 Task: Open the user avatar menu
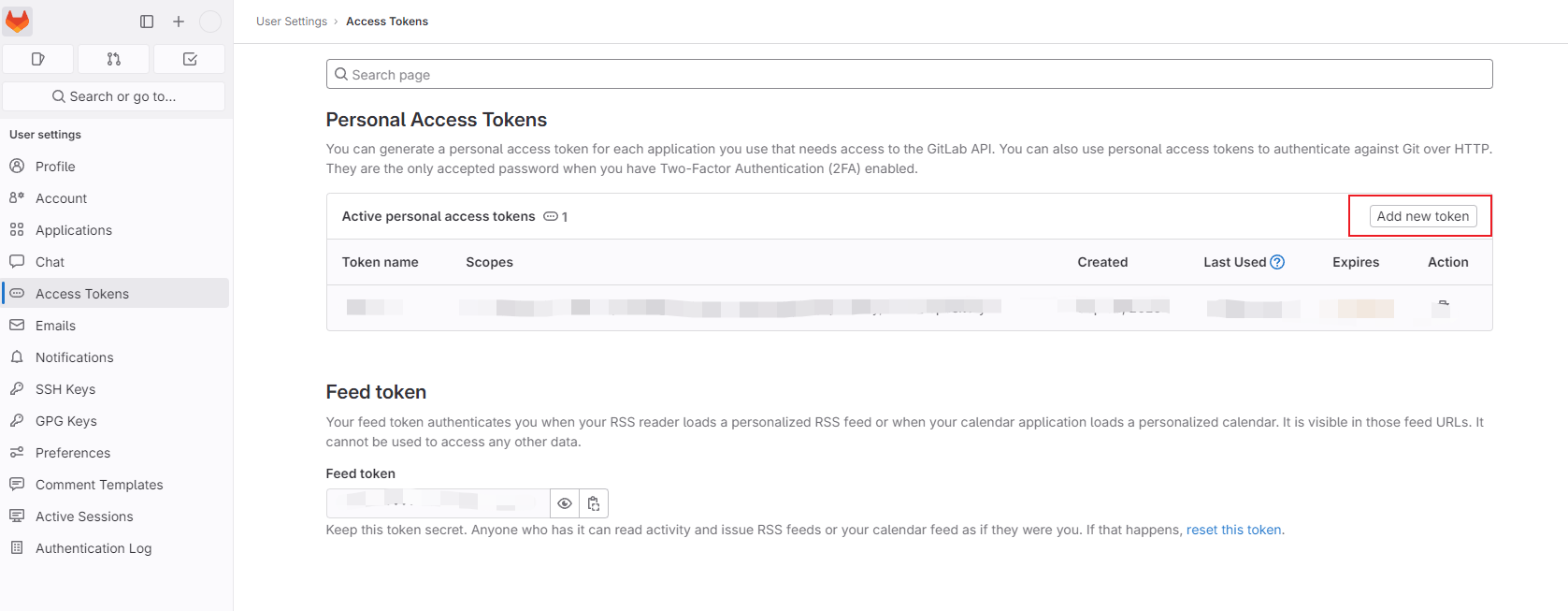tap(210, 21)
